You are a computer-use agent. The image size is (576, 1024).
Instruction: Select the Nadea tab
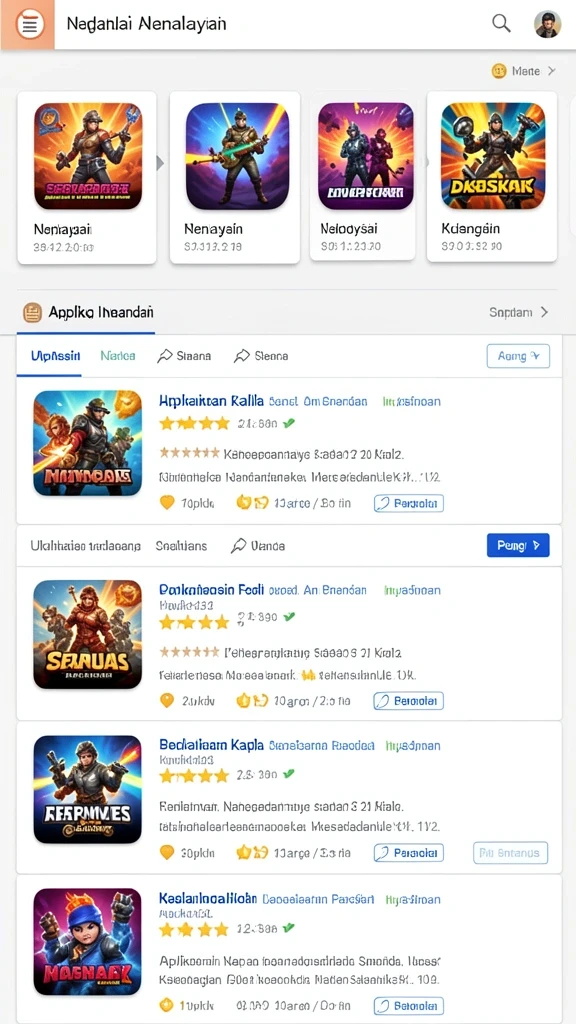[118, 356]
